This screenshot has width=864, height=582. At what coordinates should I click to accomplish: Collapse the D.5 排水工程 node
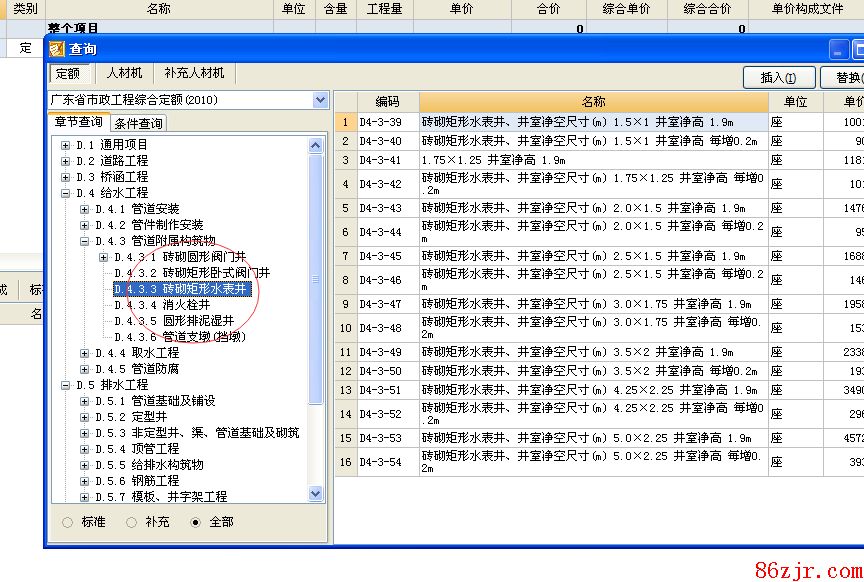pos(66,385)
